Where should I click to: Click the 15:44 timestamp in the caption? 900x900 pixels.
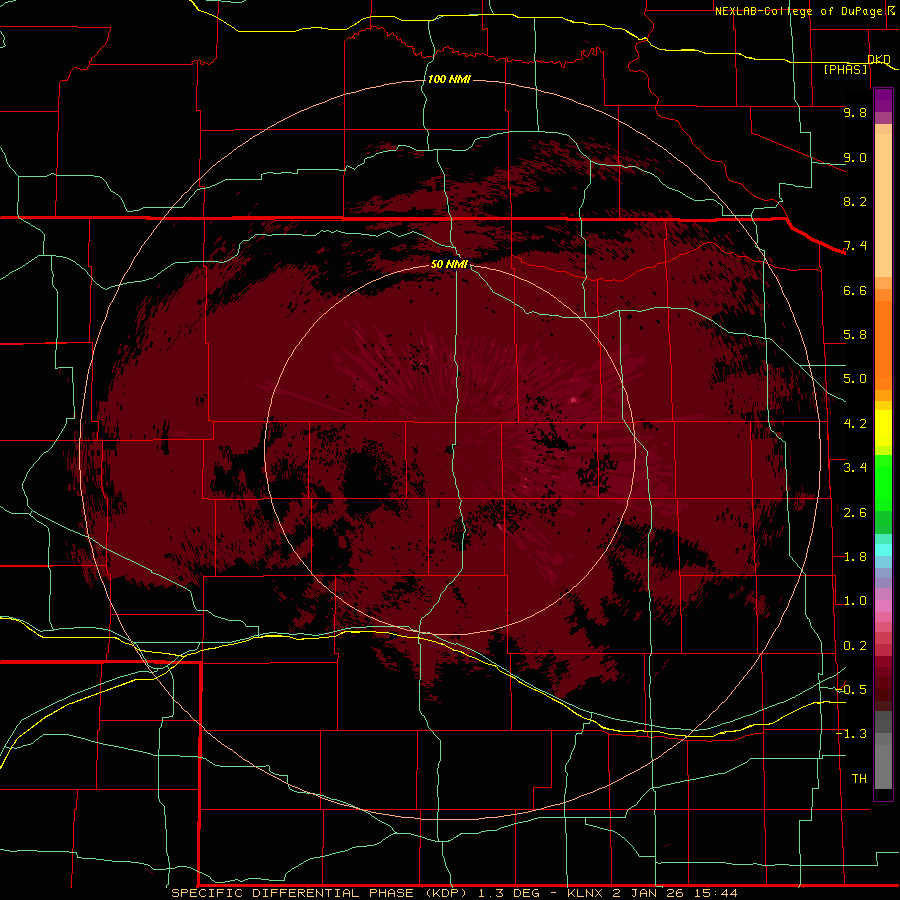tap(715, 893)
